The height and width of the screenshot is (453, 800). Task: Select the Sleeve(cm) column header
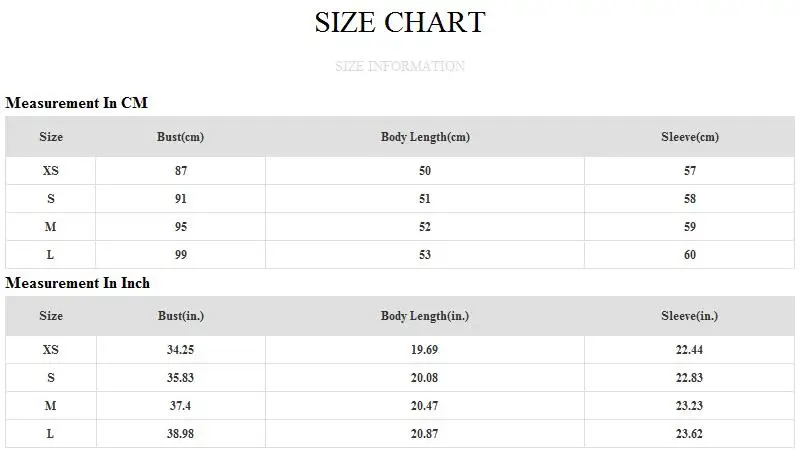pyautogui.click(x=690, y=137)
